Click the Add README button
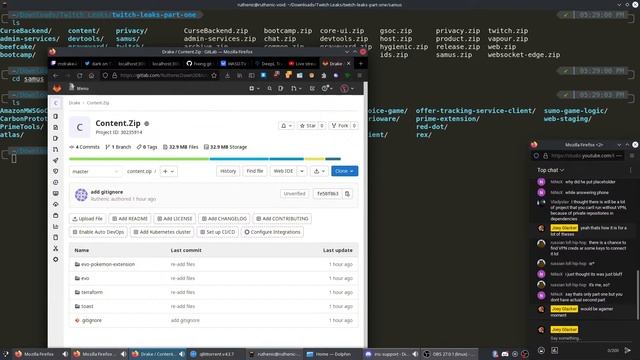 (130, 219)
